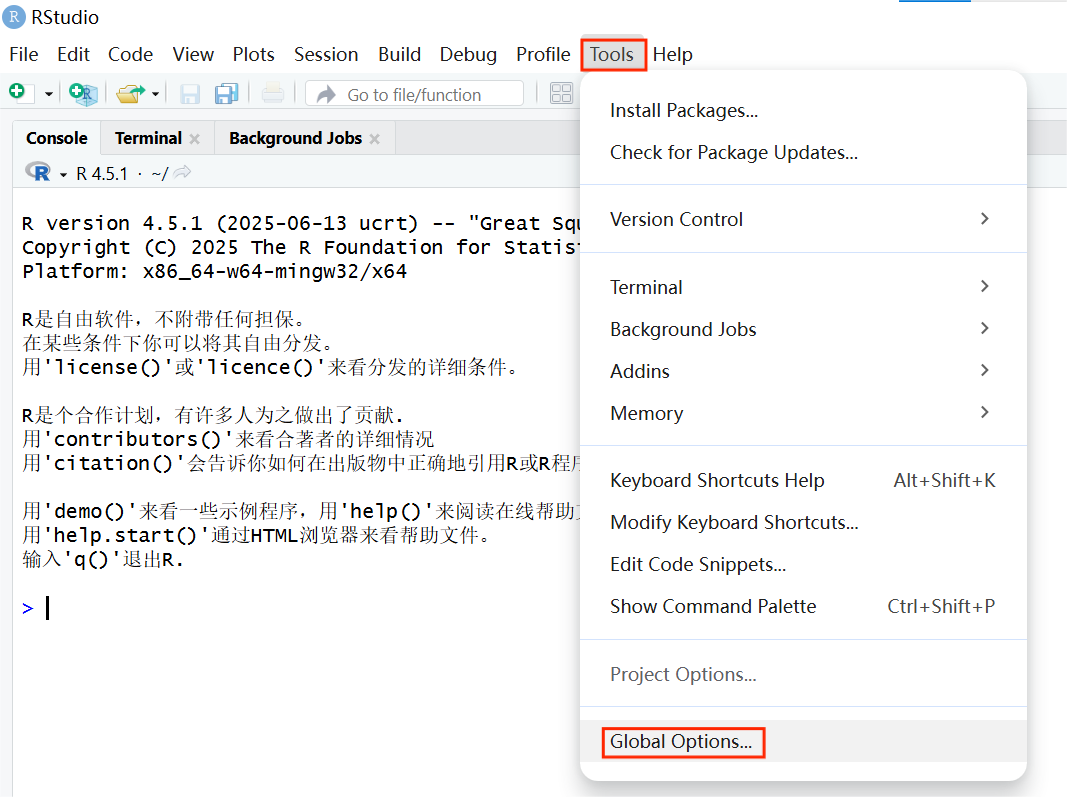Open the Session menu
The image size is (1067, 797).
pos(326,54)
